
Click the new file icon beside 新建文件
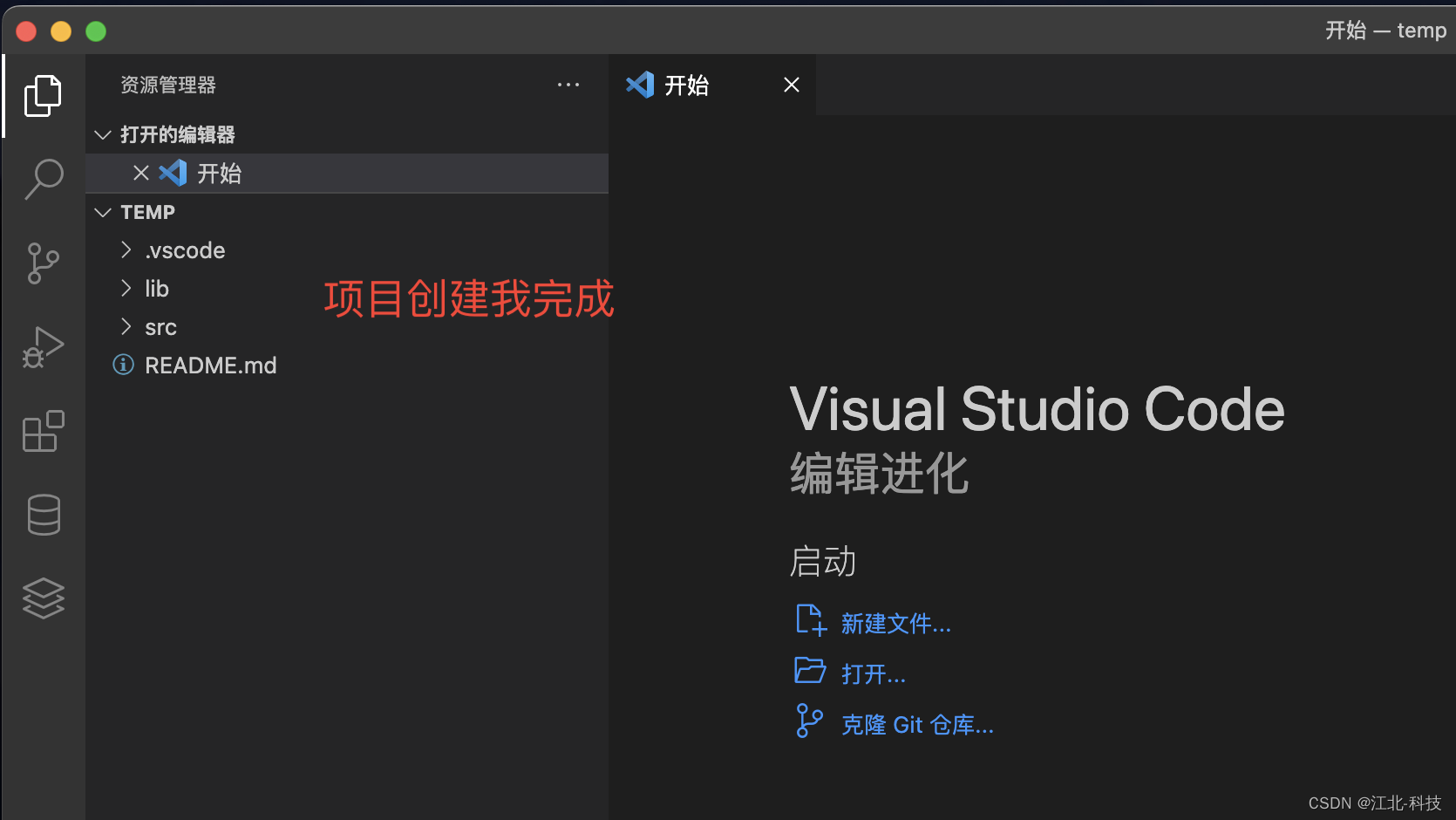[811, 620]
